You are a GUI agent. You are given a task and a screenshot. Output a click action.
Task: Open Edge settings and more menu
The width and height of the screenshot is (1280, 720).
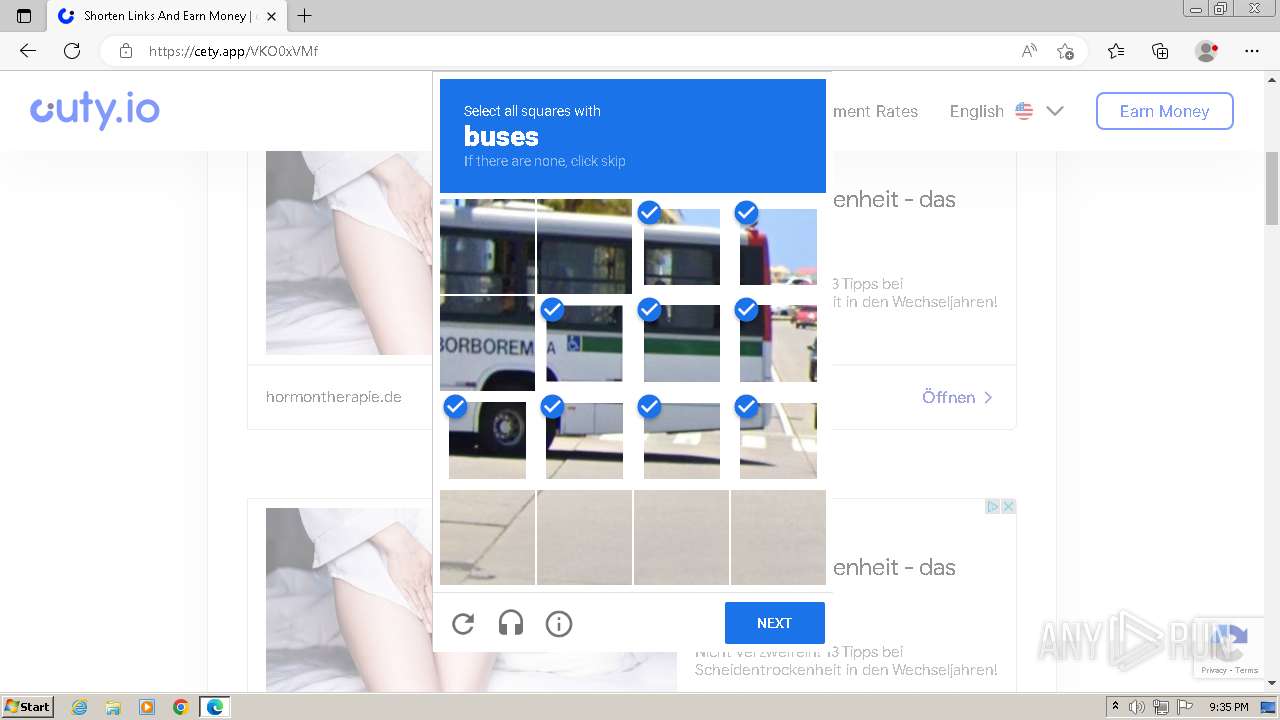pyautogui.click(x=1252, y=51)
